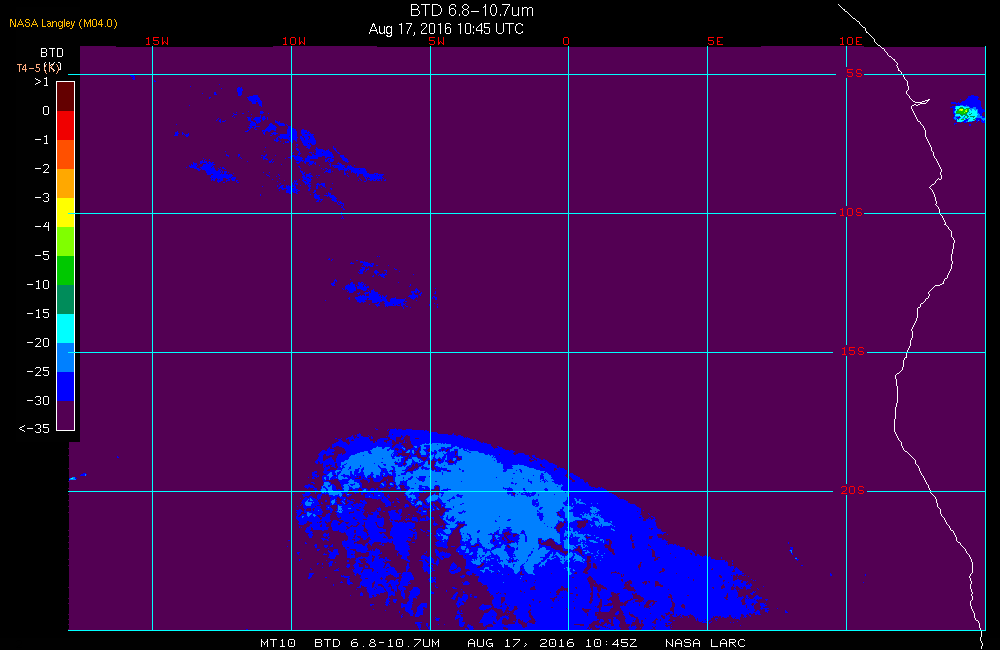Screen dimensions: 1000x650
Task: Select the '-3' value on color scale
Action: [x=41, y=198]
